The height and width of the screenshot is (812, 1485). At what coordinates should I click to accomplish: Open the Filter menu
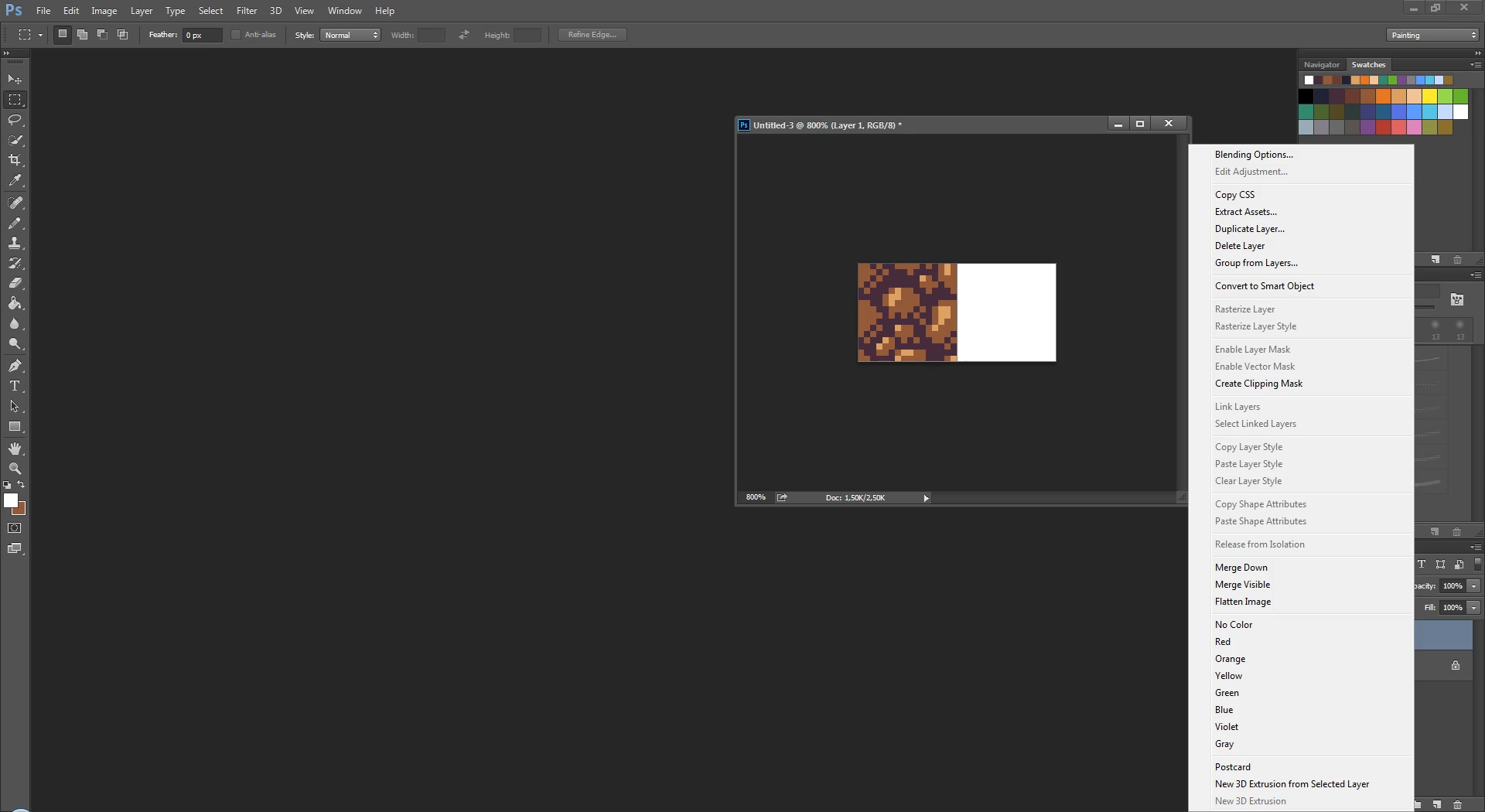[247, 11]
